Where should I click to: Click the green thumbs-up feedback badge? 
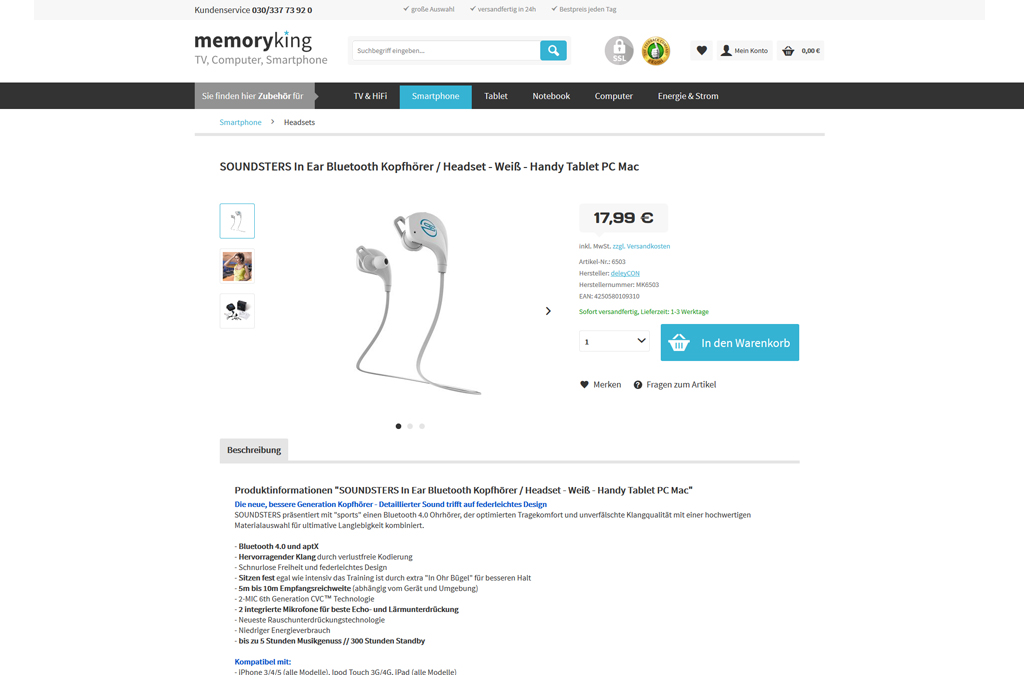(x=656, y=50)
